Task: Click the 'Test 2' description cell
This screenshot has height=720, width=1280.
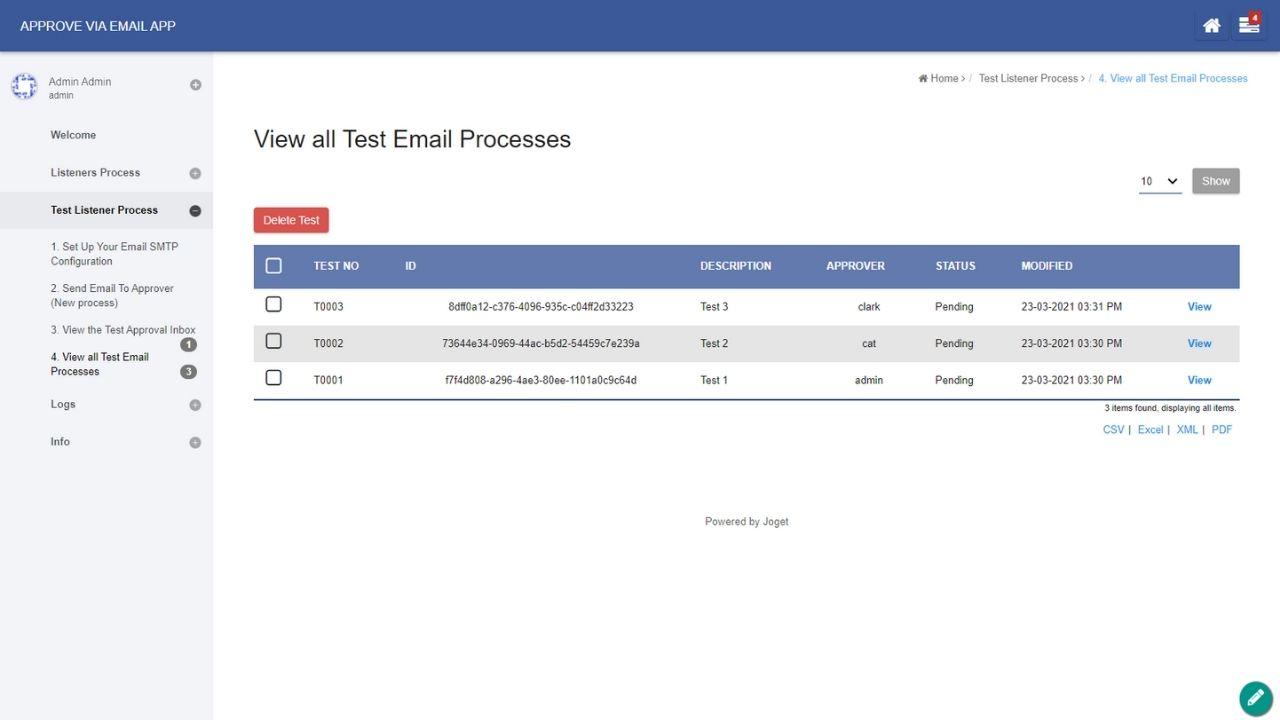Action: coord(714,344)
